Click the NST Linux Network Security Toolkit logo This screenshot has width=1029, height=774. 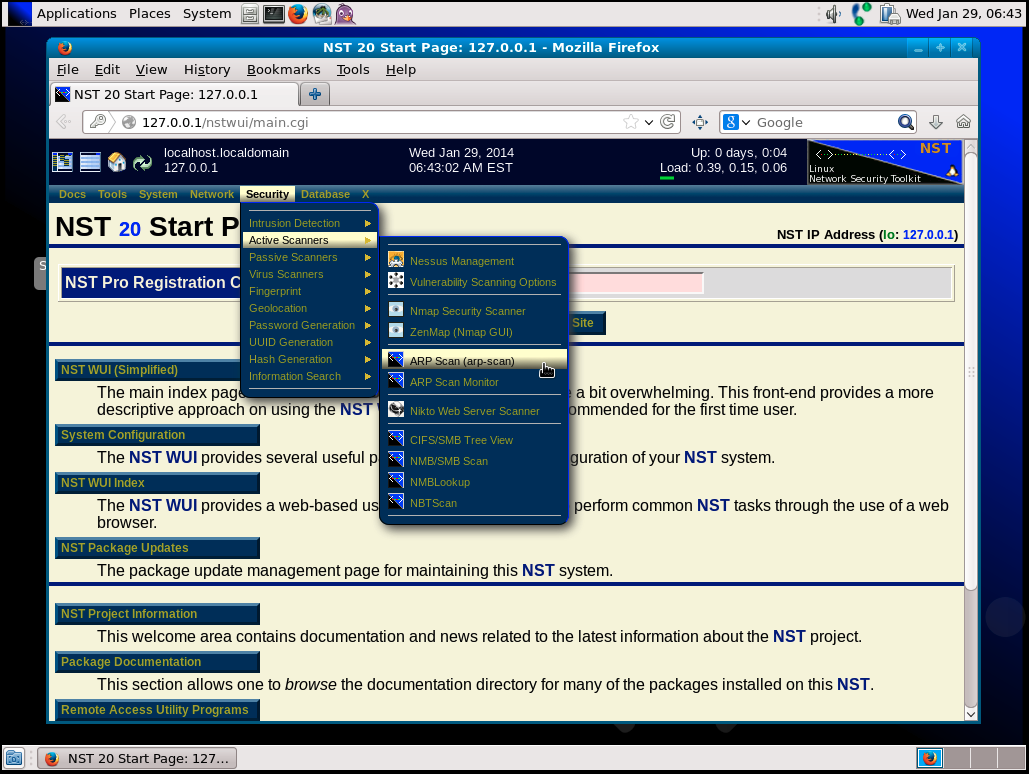coord(884,161)
